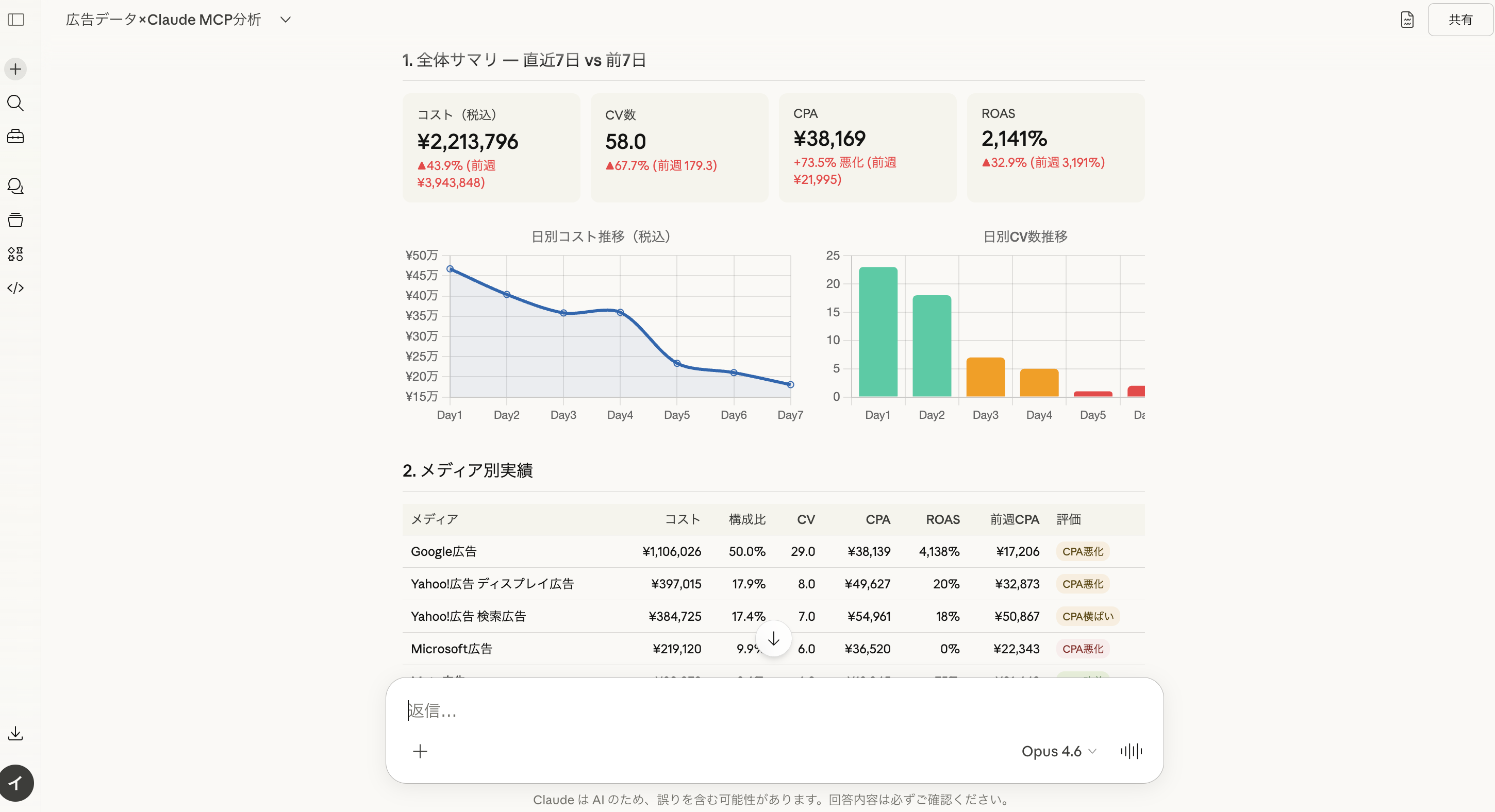Viewport: 1495px width, 812px height.
Task: Click the Day1 green CV bar
Action: click(877, 332)
